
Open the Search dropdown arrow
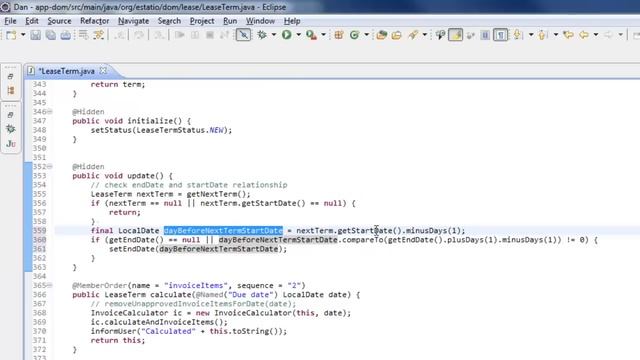[424, 35]
